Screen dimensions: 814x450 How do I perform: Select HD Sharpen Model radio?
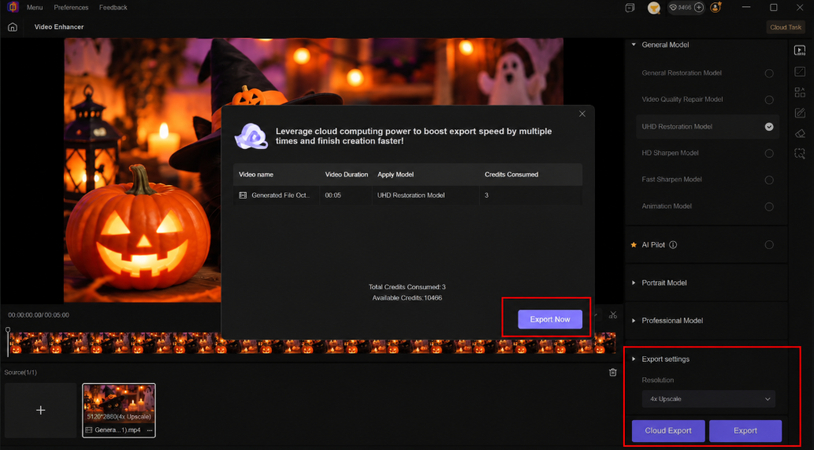(x=769, y=153)
